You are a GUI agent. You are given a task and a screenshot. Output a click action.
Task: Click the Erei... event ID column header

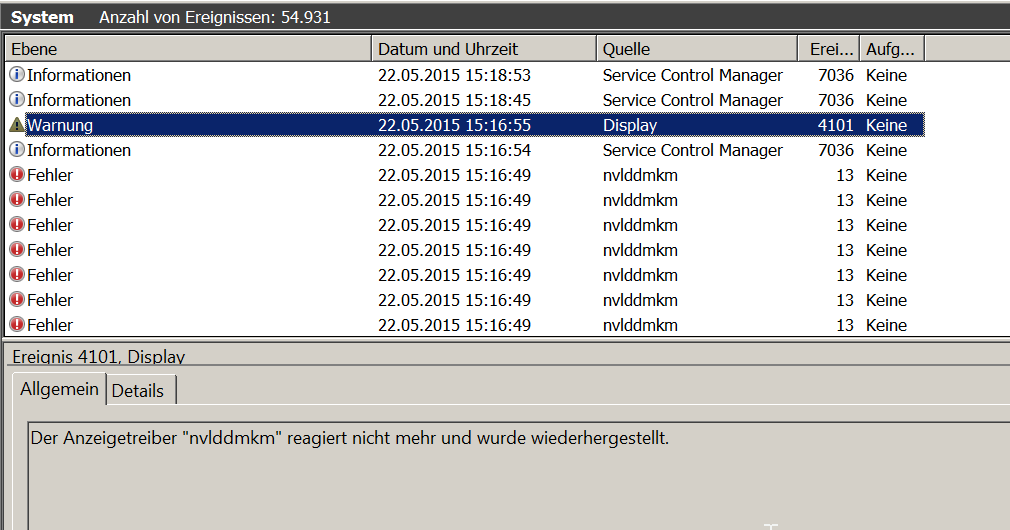point(828,49)
